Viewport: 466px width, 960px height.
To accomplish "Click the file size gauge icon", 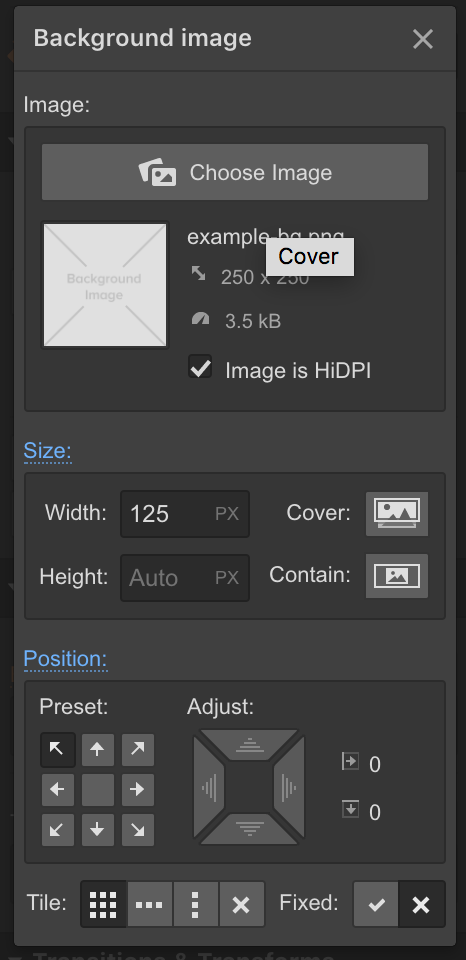I will click(200, 318).
